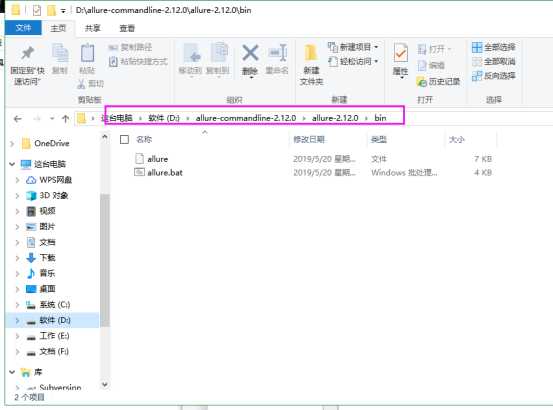Collapse the 库 libraries node

(12, 372)
